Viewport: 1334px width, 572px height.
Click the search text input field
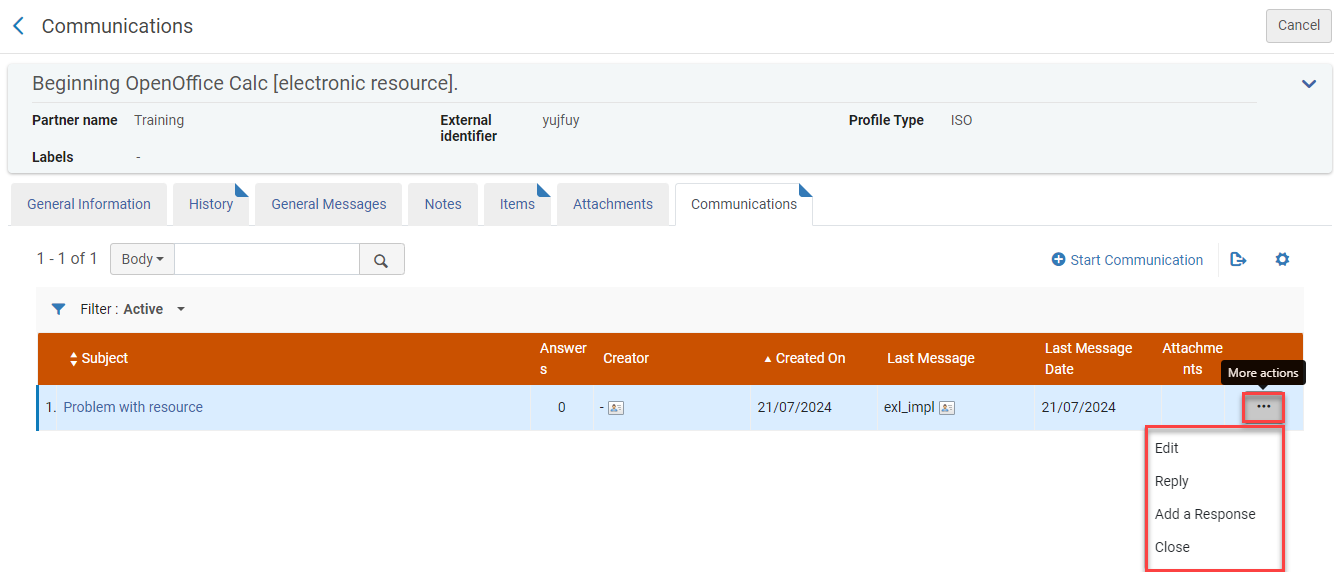tap(266, 259)
